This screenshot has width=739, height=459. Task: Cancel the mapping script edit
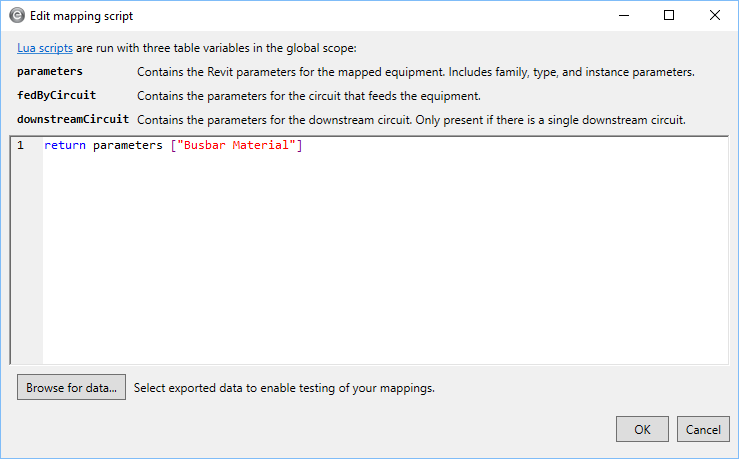point(703,429)
